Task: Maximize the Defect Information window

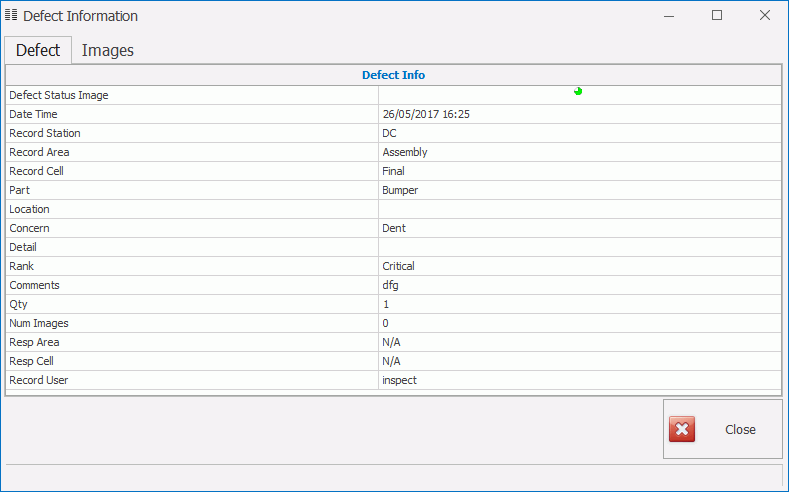Action: [x=717, y=16]
